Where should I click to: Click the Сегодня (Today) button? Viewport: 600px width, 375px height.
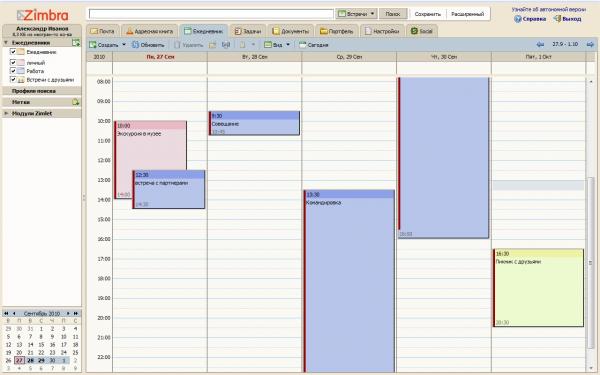click(313, 45)
